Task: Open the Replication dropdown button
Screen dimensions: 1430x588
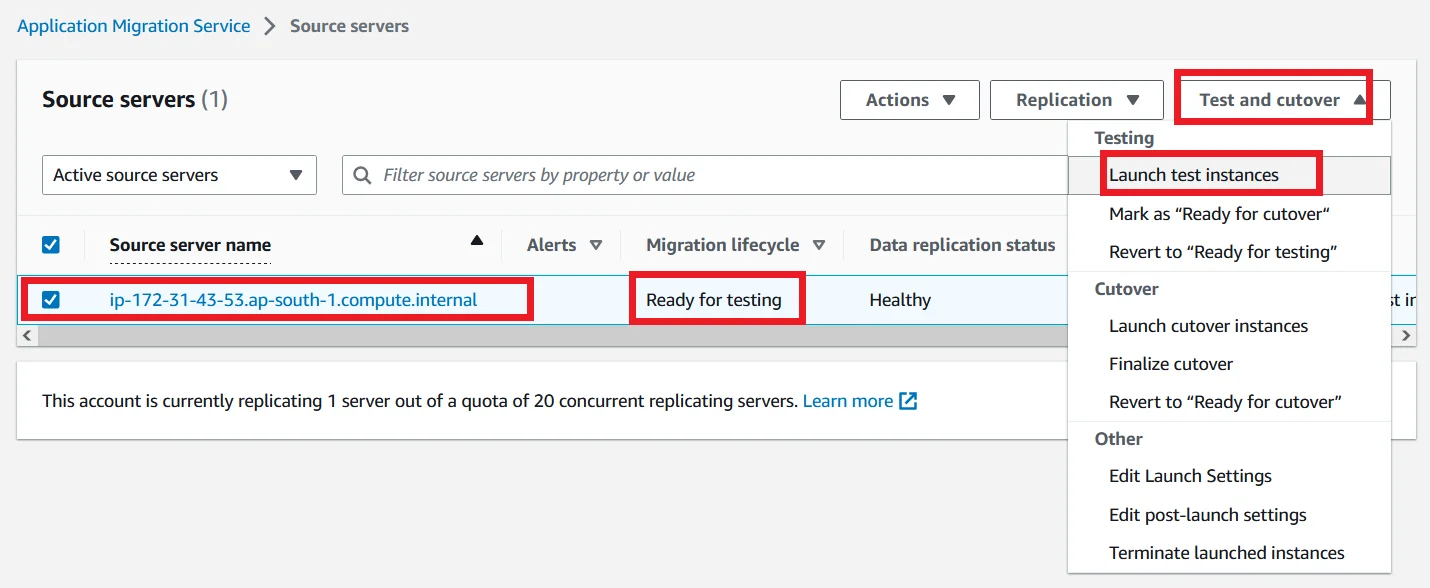Action: tap(1077, 100)
